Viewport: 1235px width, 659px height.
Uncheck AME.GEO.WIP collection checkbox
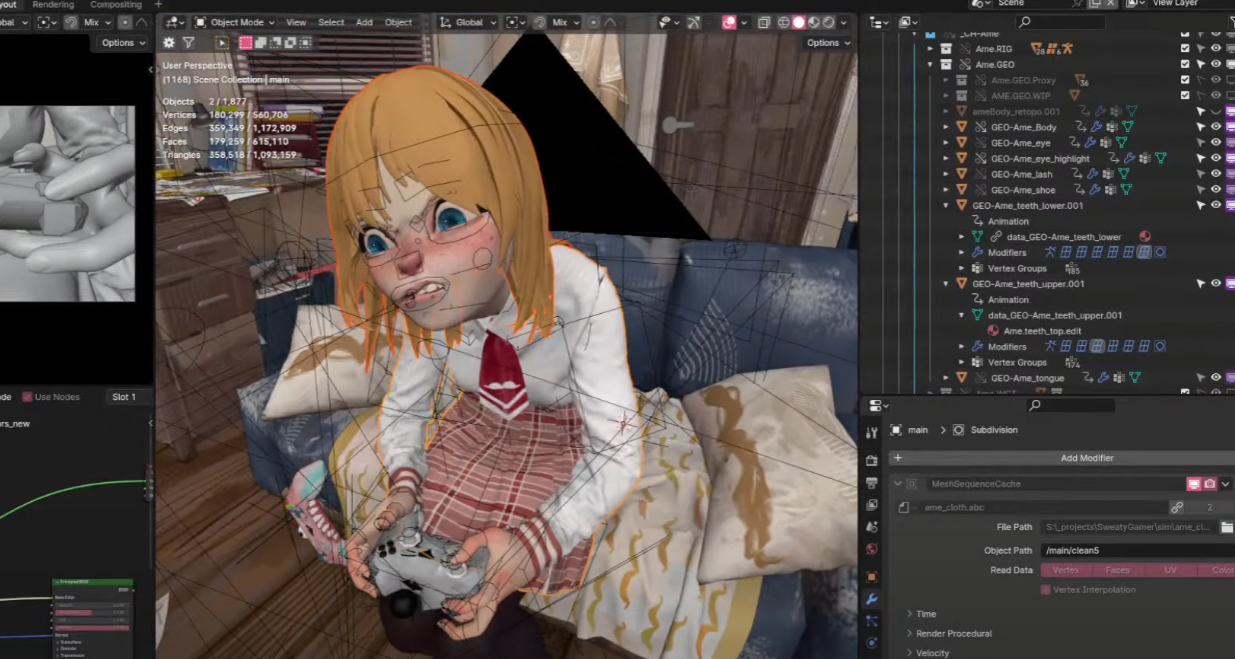[1185, 96]
